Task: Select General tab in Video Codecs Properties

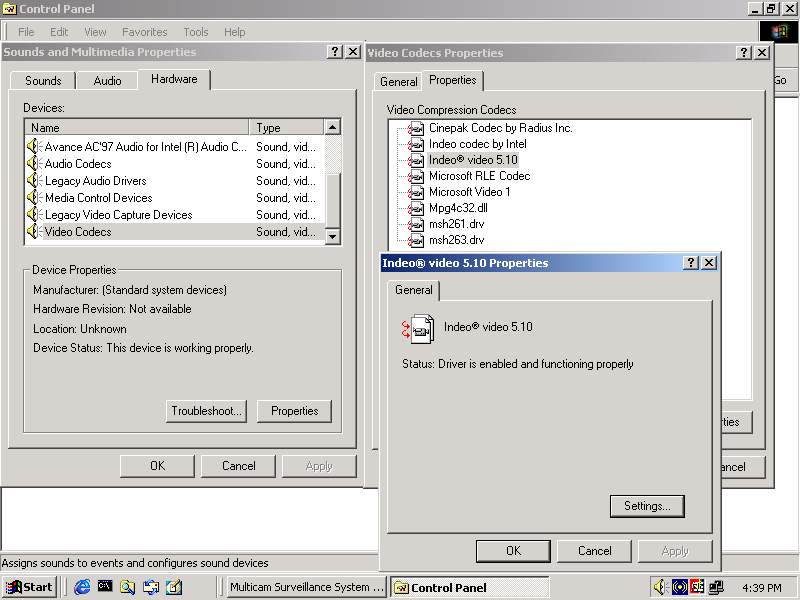Action: point(398,82)
